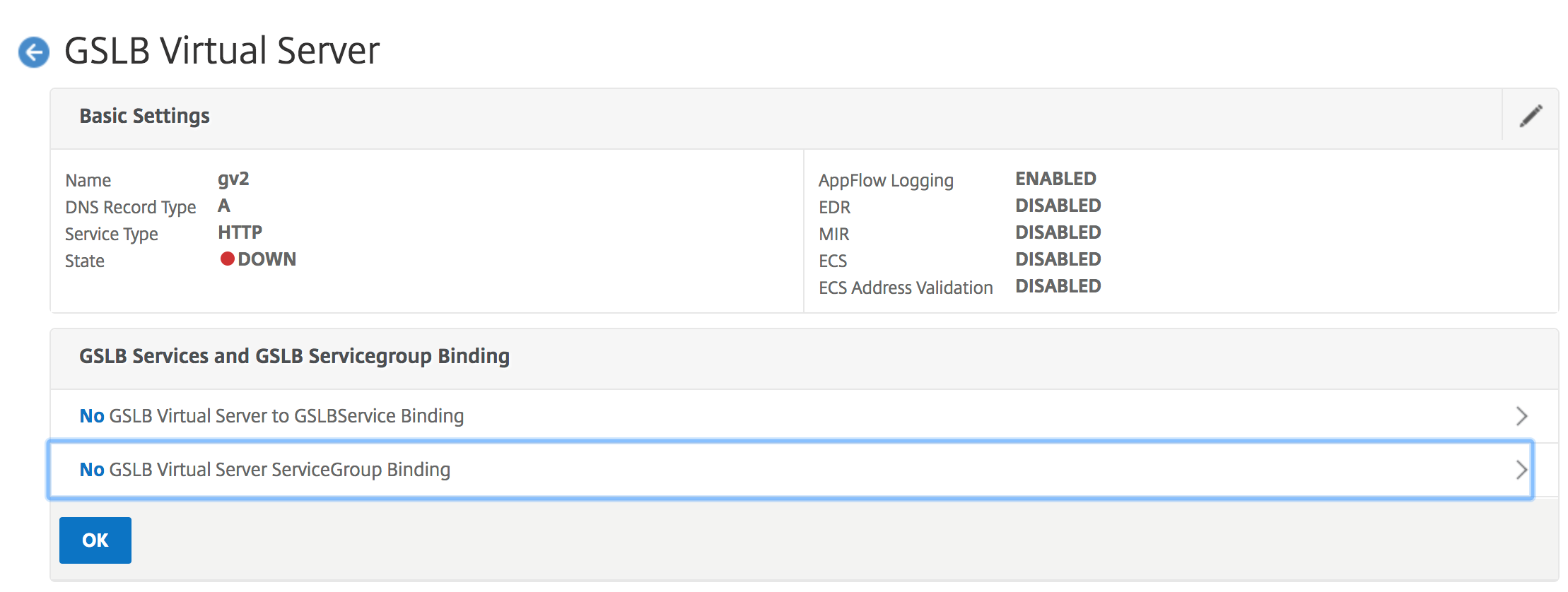Click the pencil icon to edit Basic Settings
Image resolution: width=1568 pixels, height=592 pixels.
pos(1531,116)
